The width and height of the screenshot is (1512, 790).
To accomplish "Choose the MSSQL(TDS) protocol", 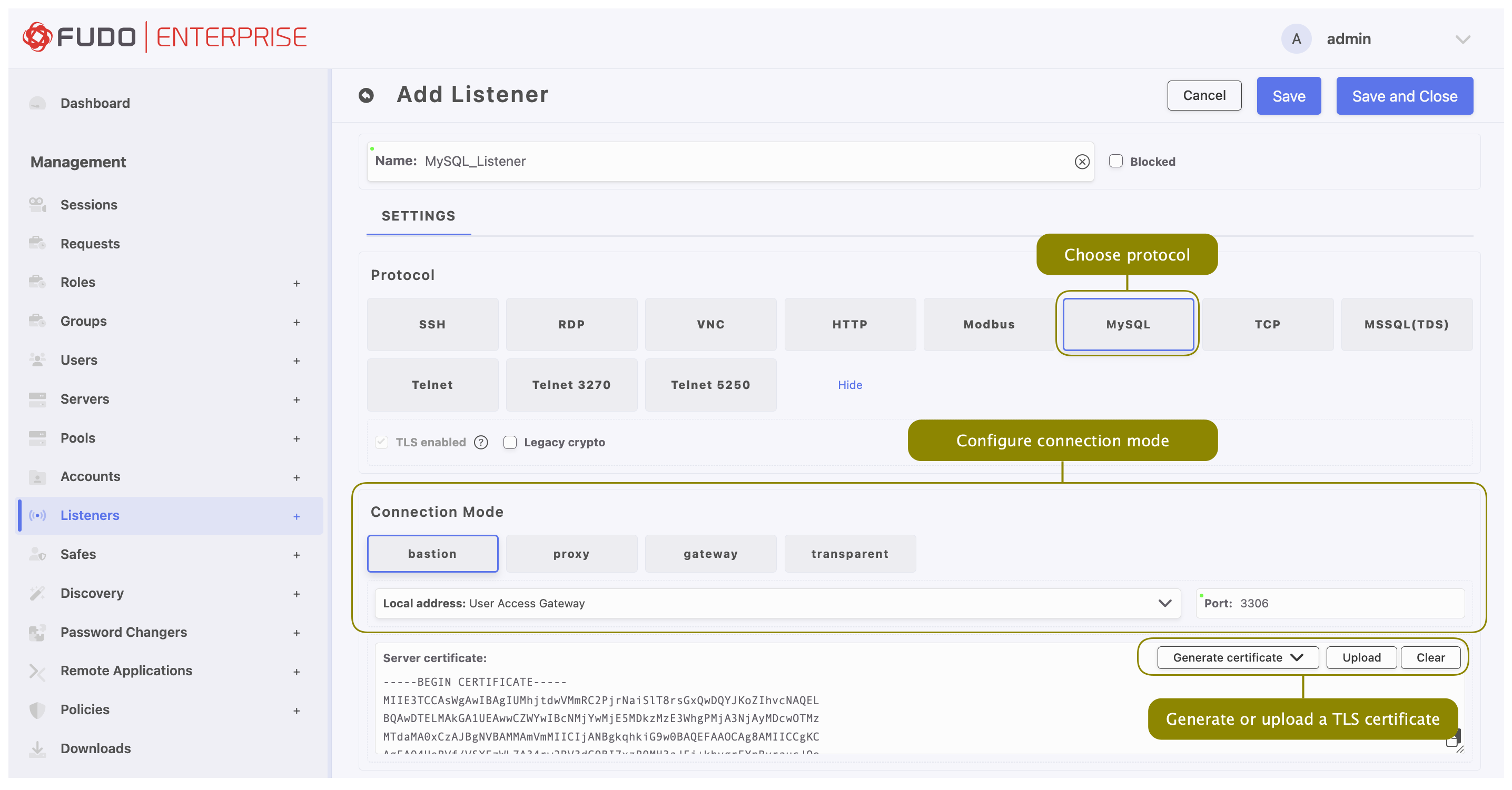I will click(1406, 324).
